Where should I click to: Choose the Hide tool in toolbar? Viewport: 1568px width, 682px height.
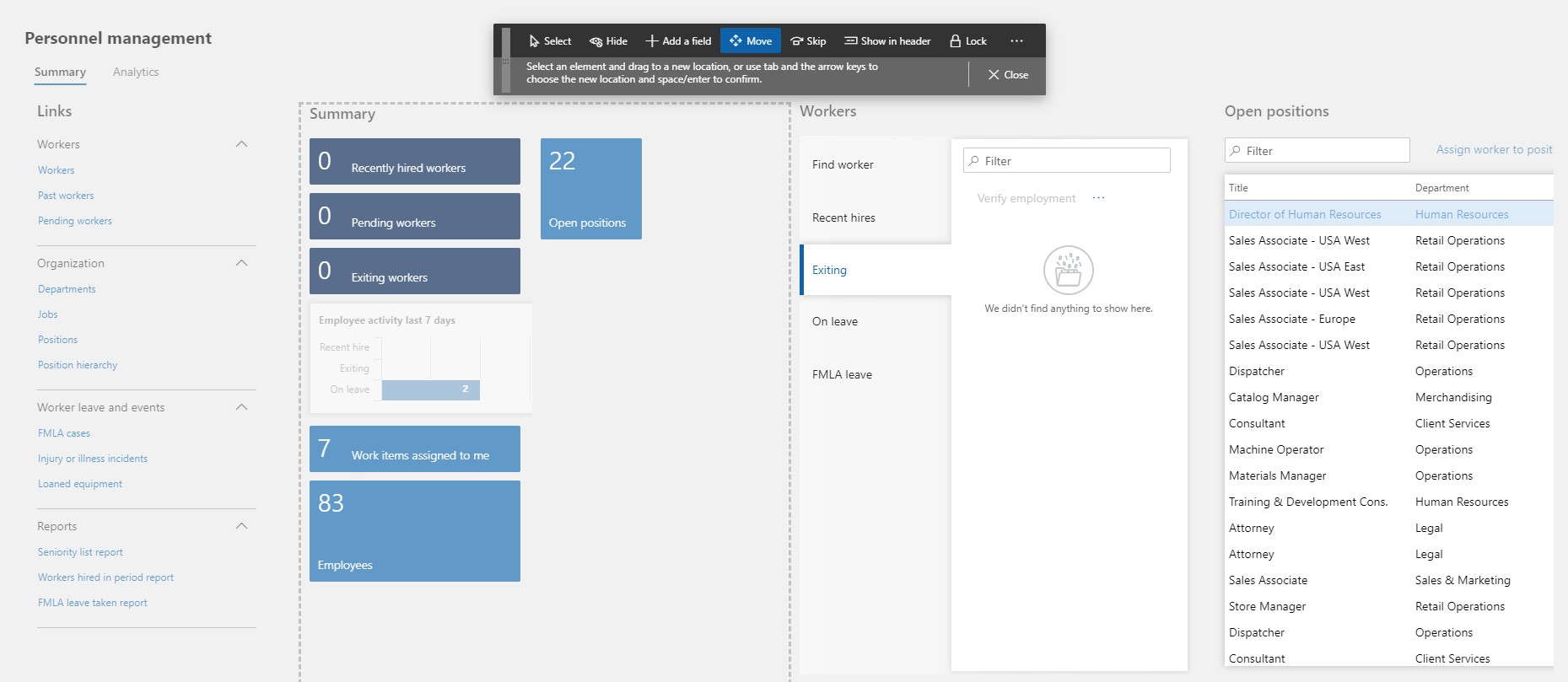click(608, 41)
